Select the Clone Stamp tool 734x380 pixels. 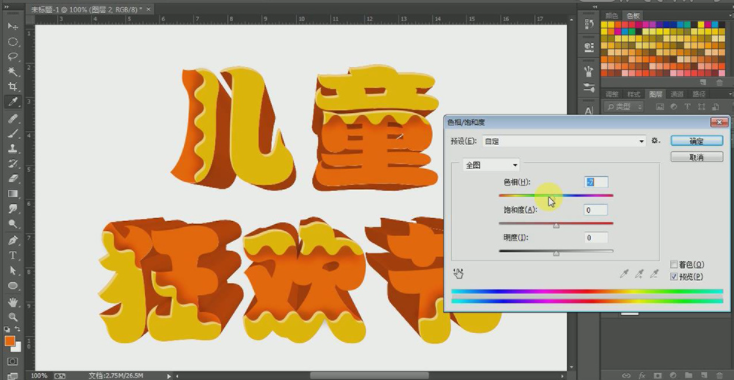[13, 148]
